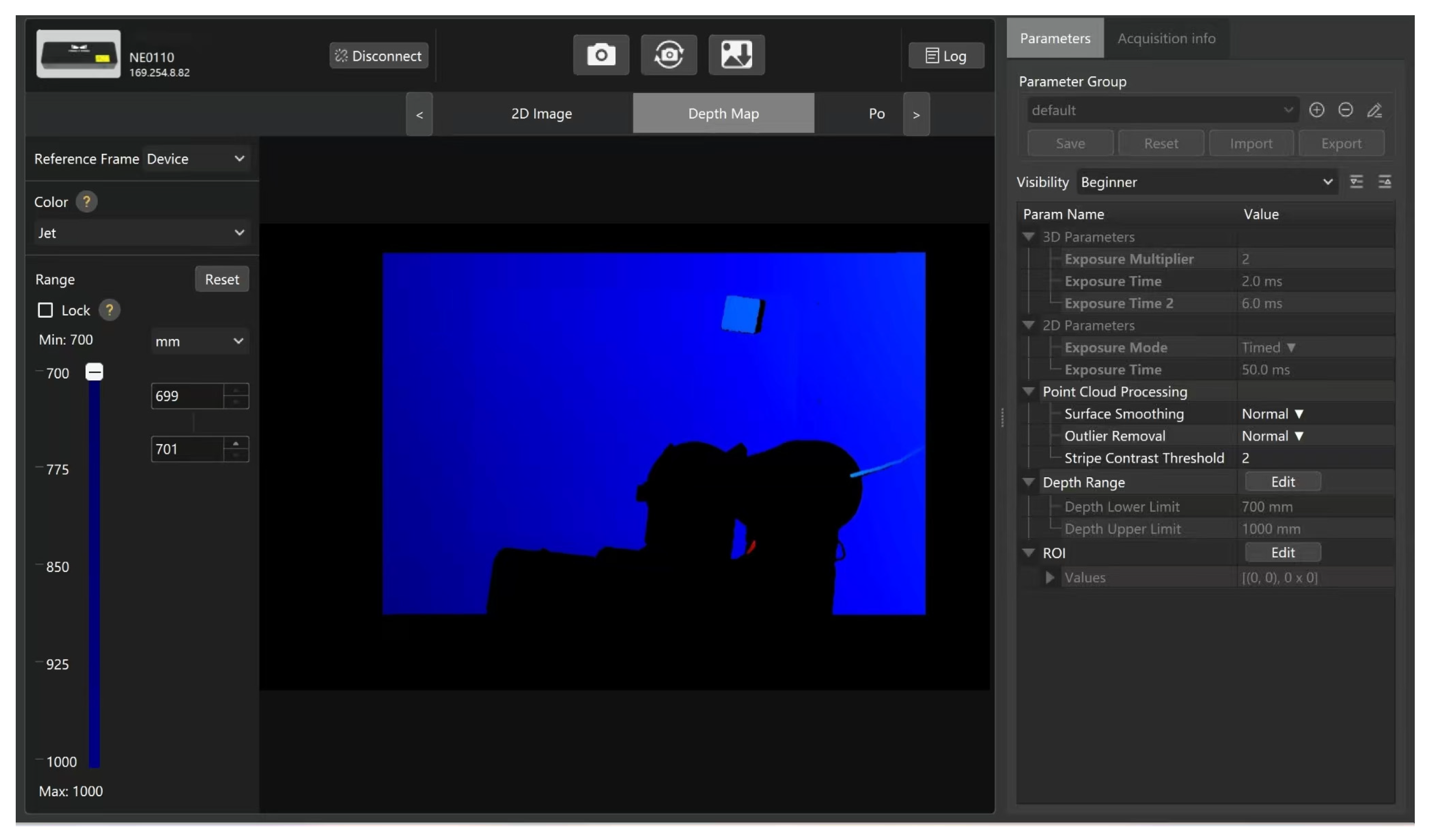Delete the parameter group with the minus icon
Image resolution: width=1430 pixels, height=840 pixels.
[1345, 110]
